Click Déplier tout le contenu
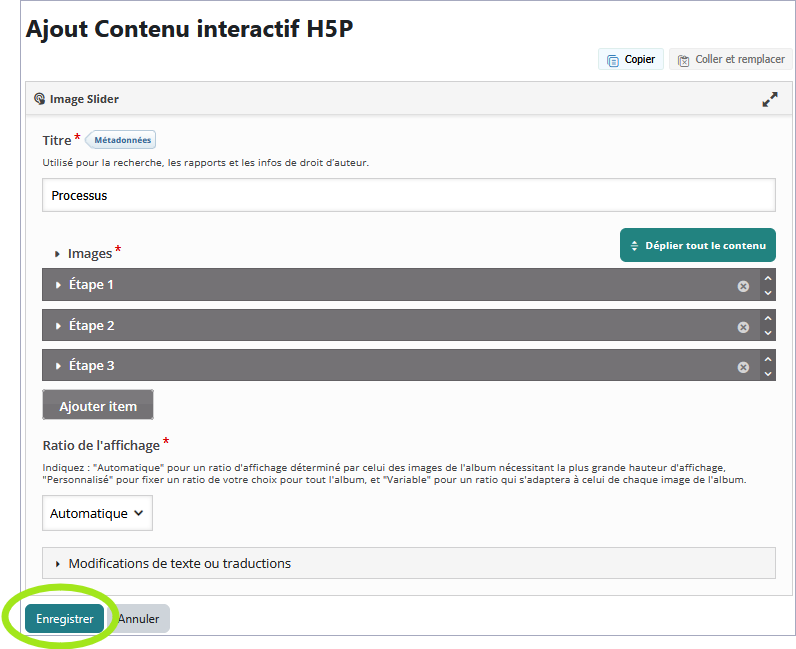 [x=697, y=245]
